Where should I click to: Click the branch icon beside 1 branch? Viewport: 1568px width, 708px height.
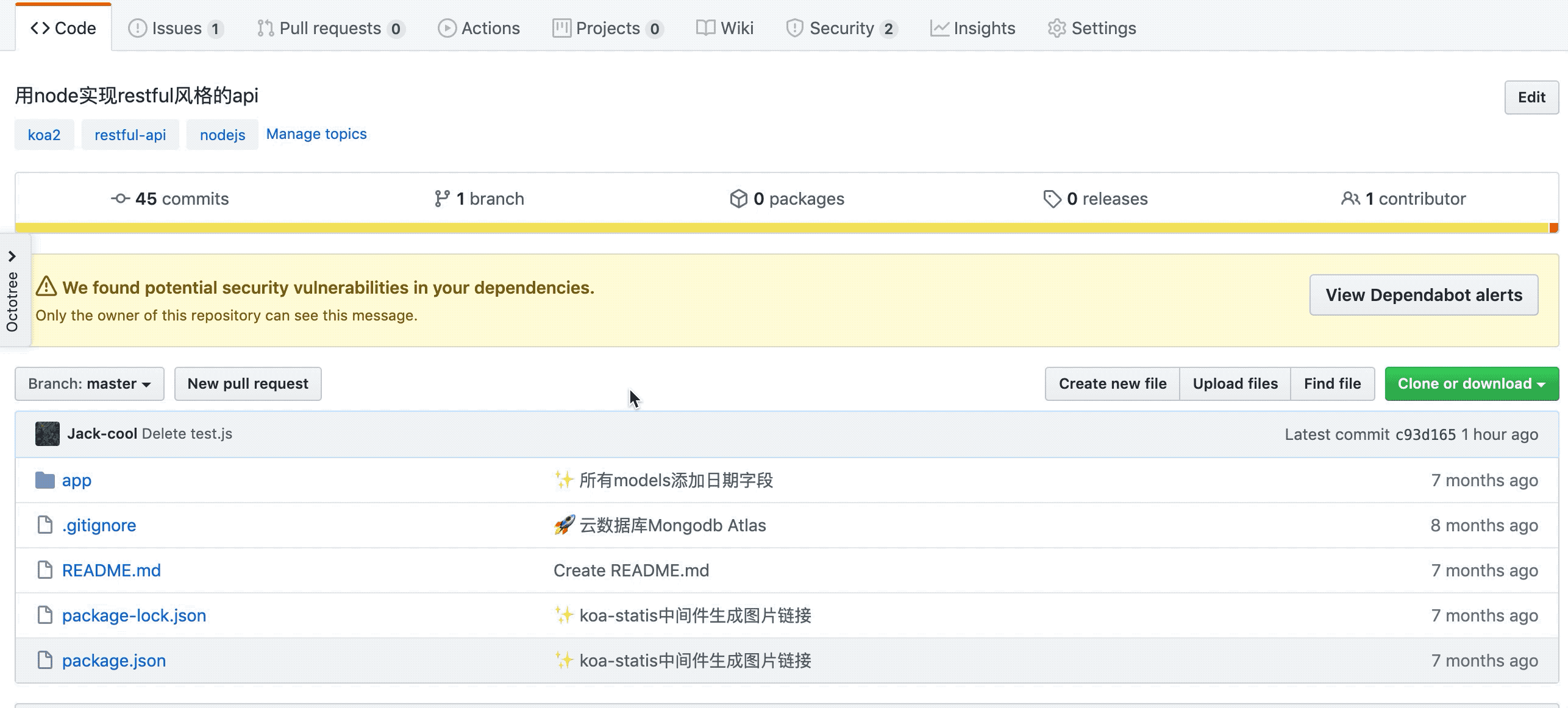(x=441, y=199)
